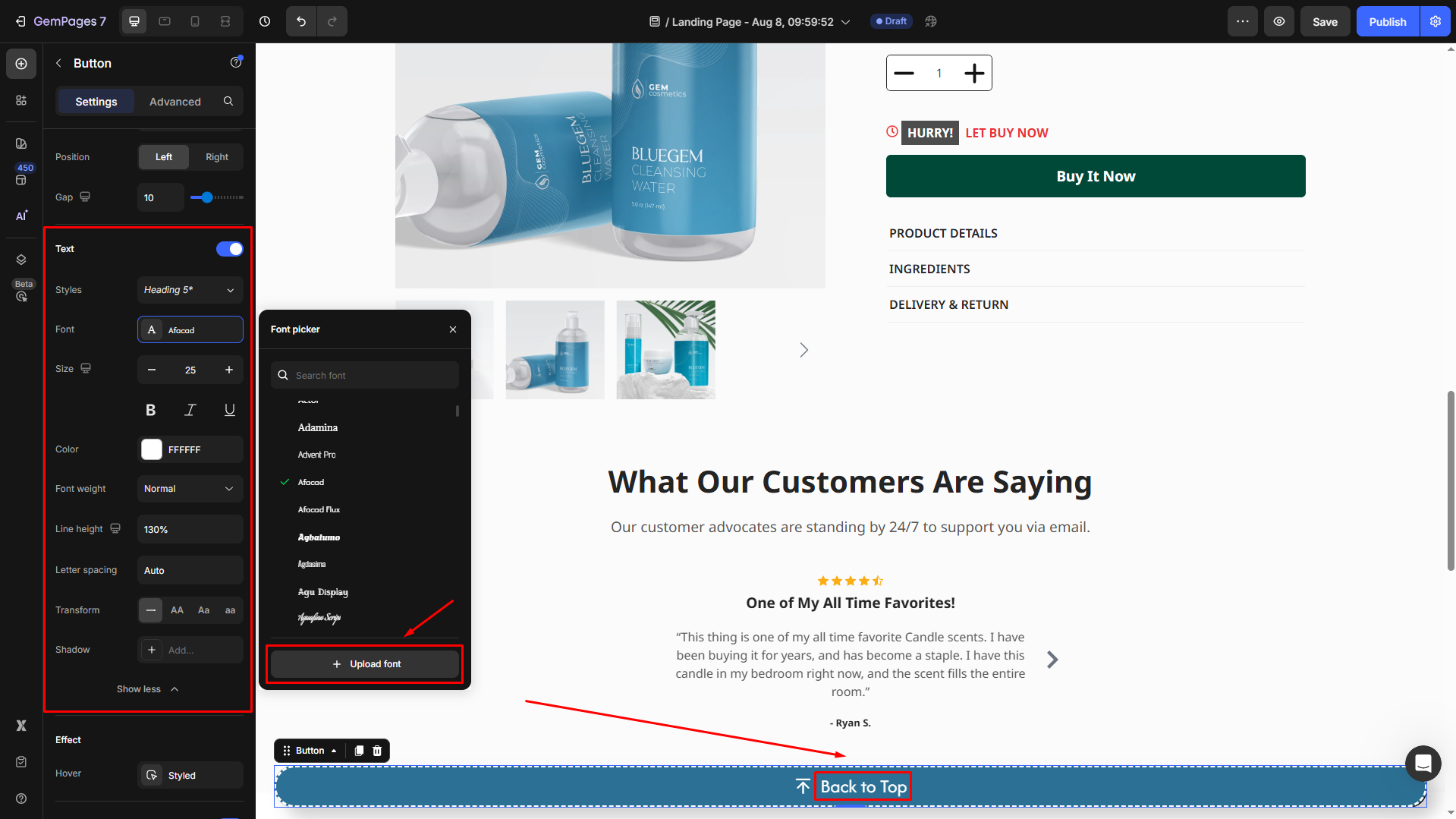Click the Upload font button

(x=365, y=664)
